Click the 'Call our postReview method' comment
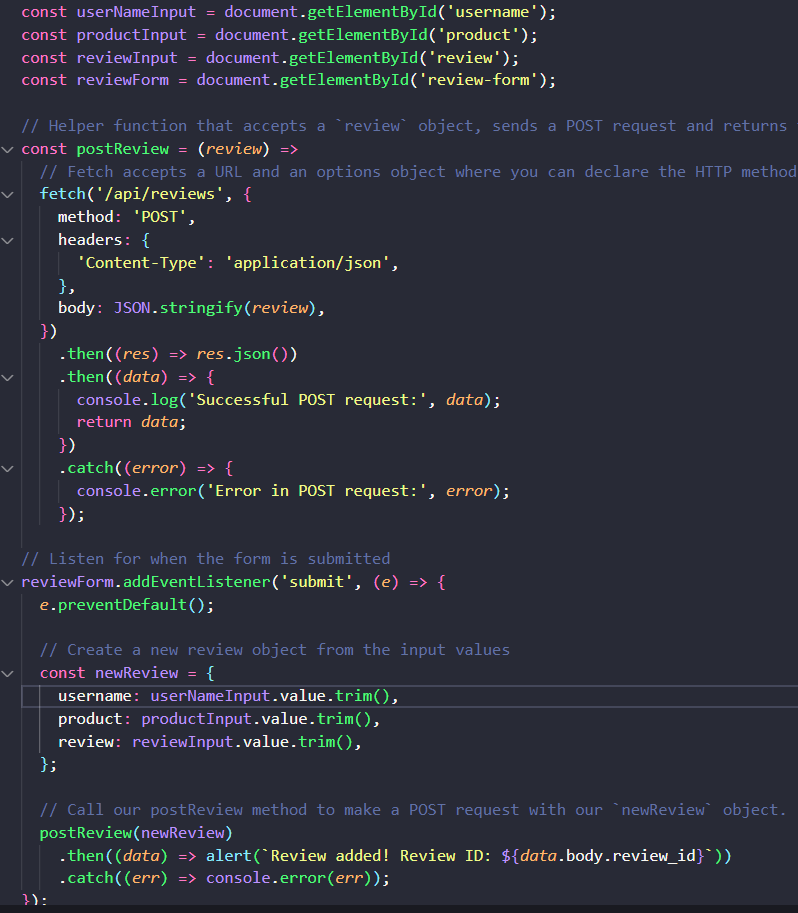 pyautogui.click(x=413, y=810)
